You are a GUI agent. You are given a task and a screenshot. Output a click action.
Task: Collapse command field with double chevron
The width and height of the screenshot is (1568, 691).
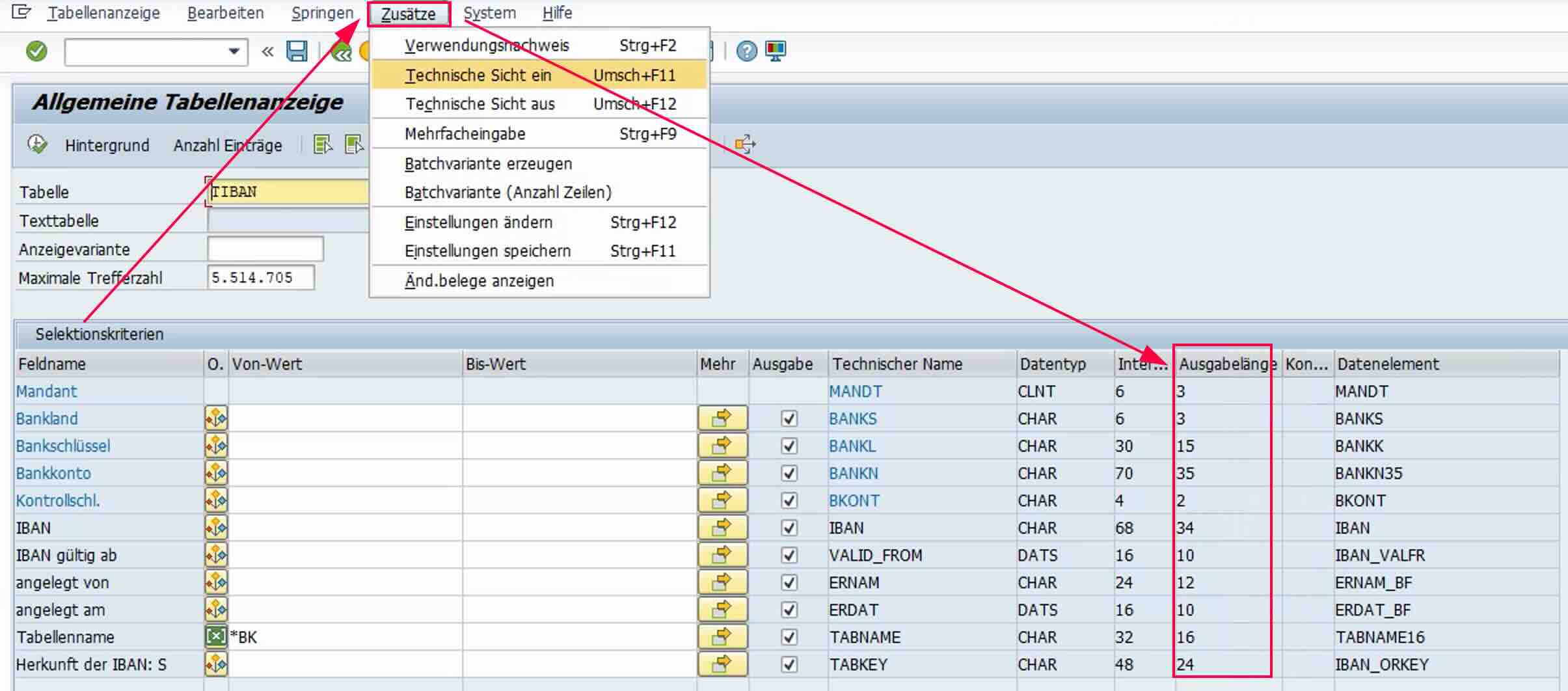click(267, 51)
